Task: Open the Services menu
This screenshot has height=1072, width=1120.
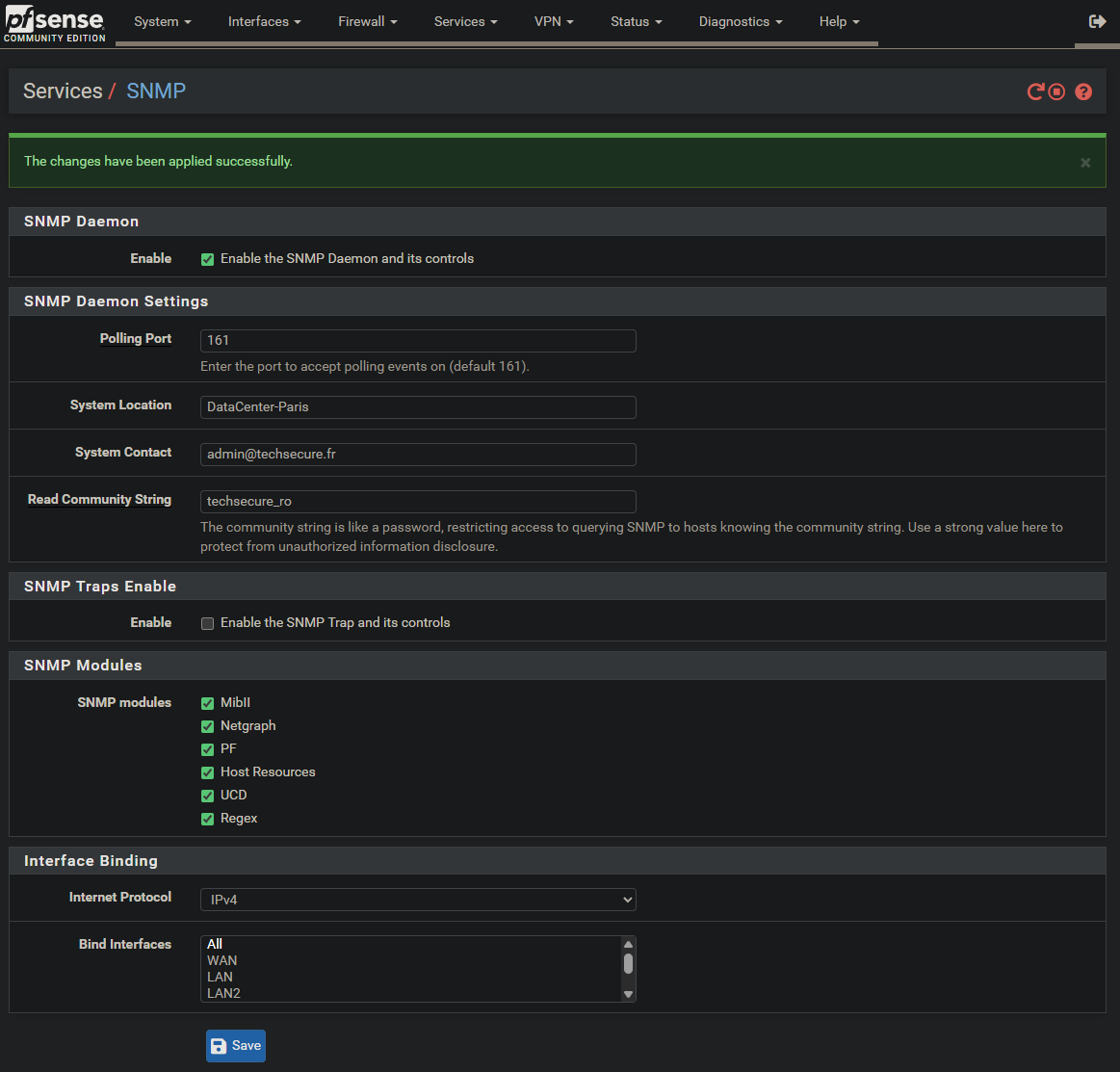Action: (465, 21)
